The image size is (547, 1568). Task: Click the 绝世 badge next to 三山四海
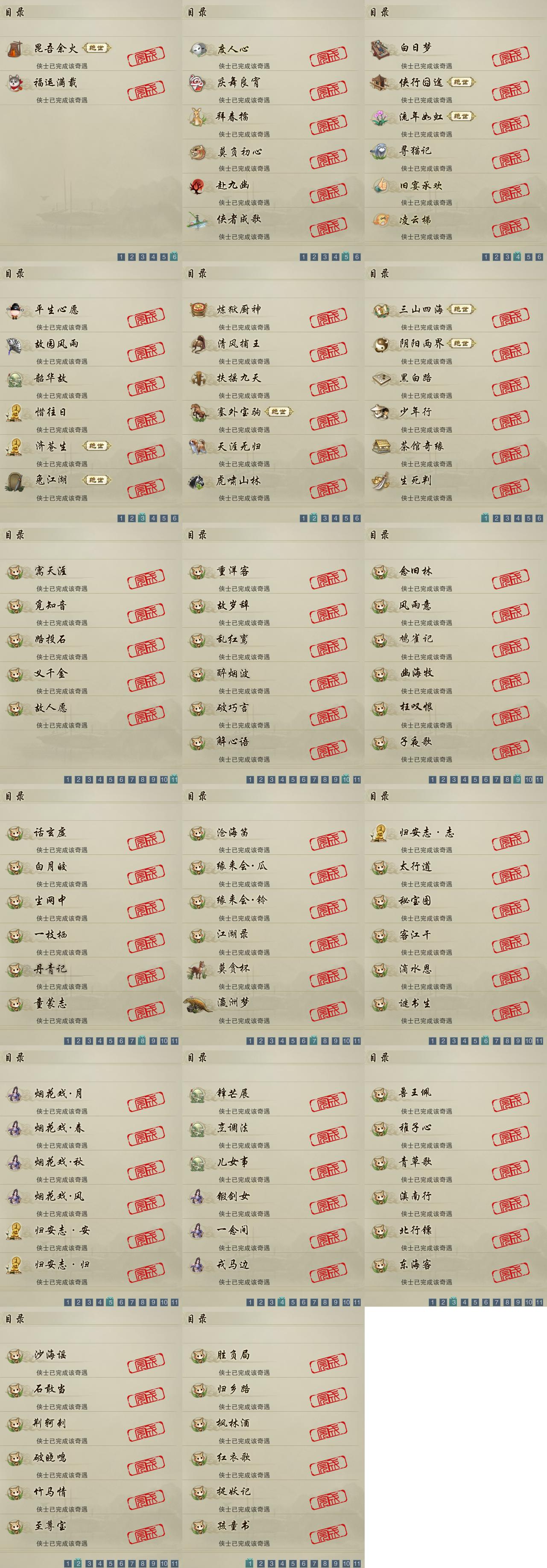click(461, 309)
